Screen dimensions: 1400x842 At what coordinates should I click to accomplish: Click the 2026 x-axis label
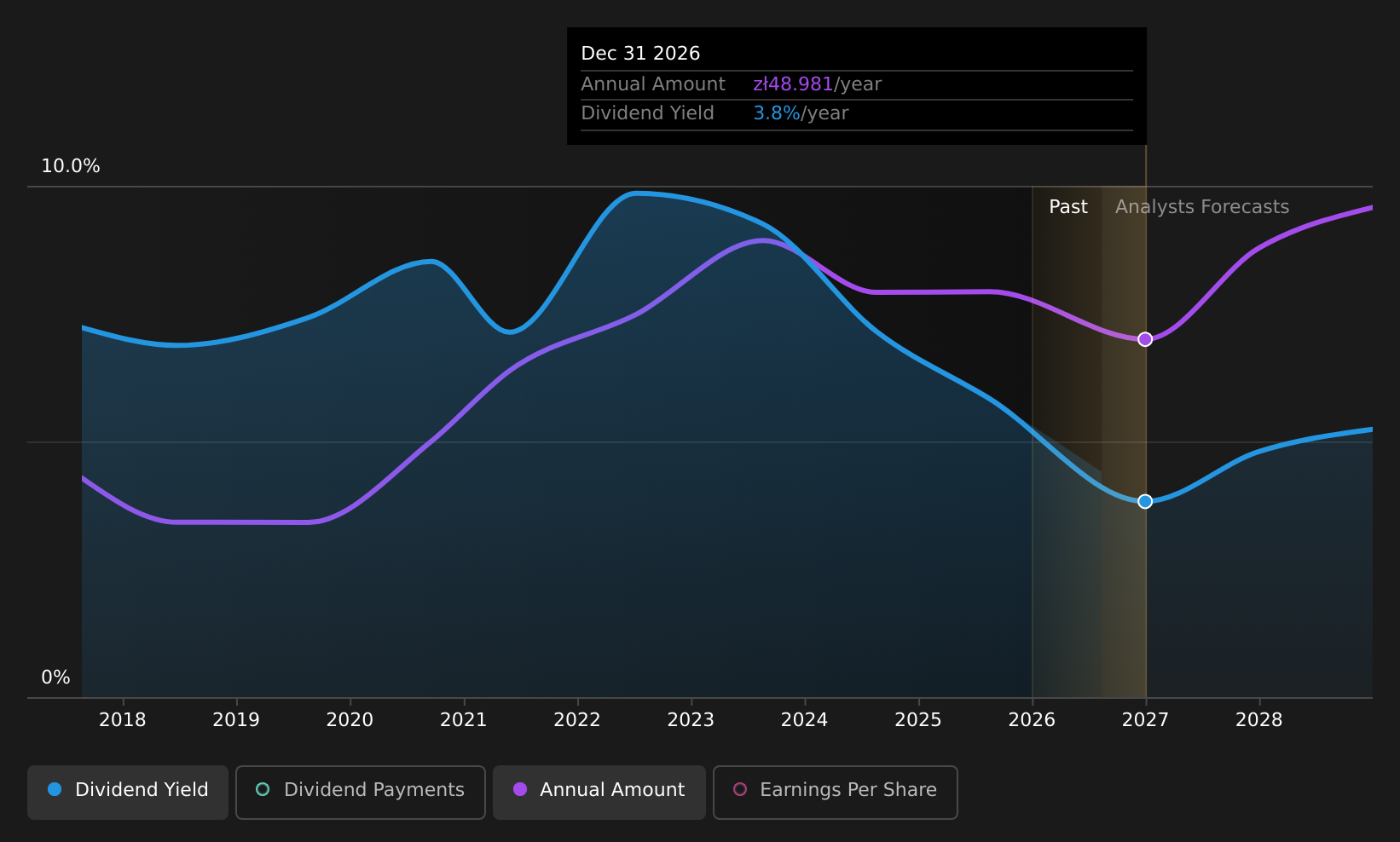(1032, 720)
